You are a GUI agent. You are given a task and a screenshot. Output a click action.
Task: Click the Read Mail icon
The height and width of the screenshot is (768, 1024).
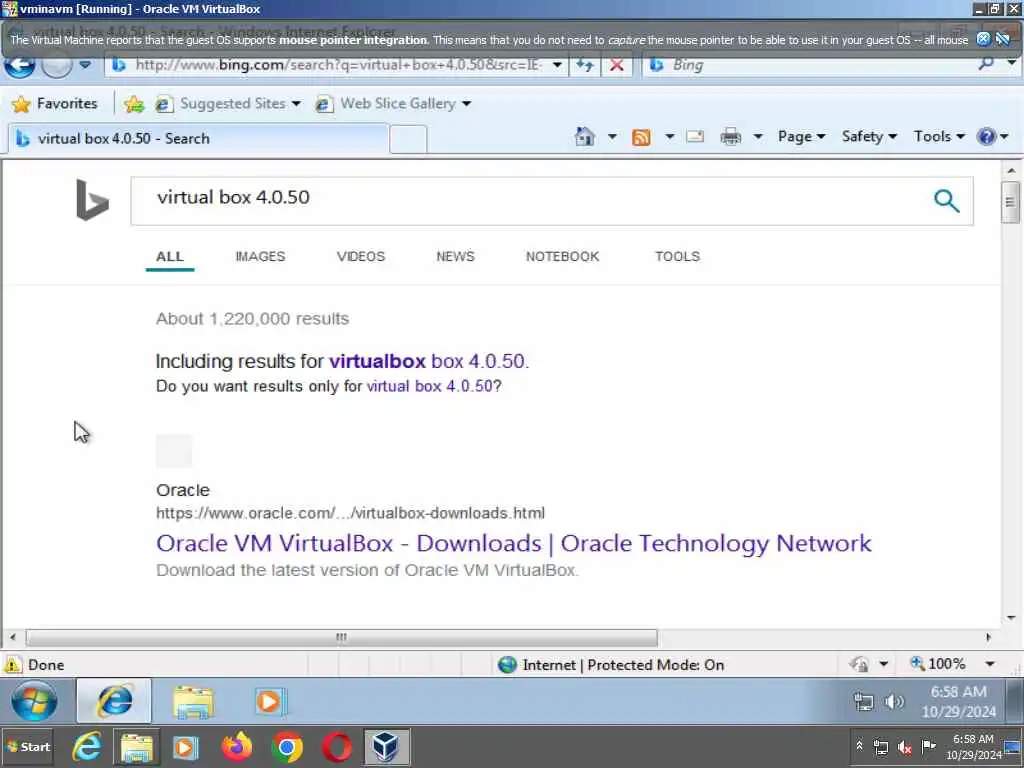pos(695,136)
